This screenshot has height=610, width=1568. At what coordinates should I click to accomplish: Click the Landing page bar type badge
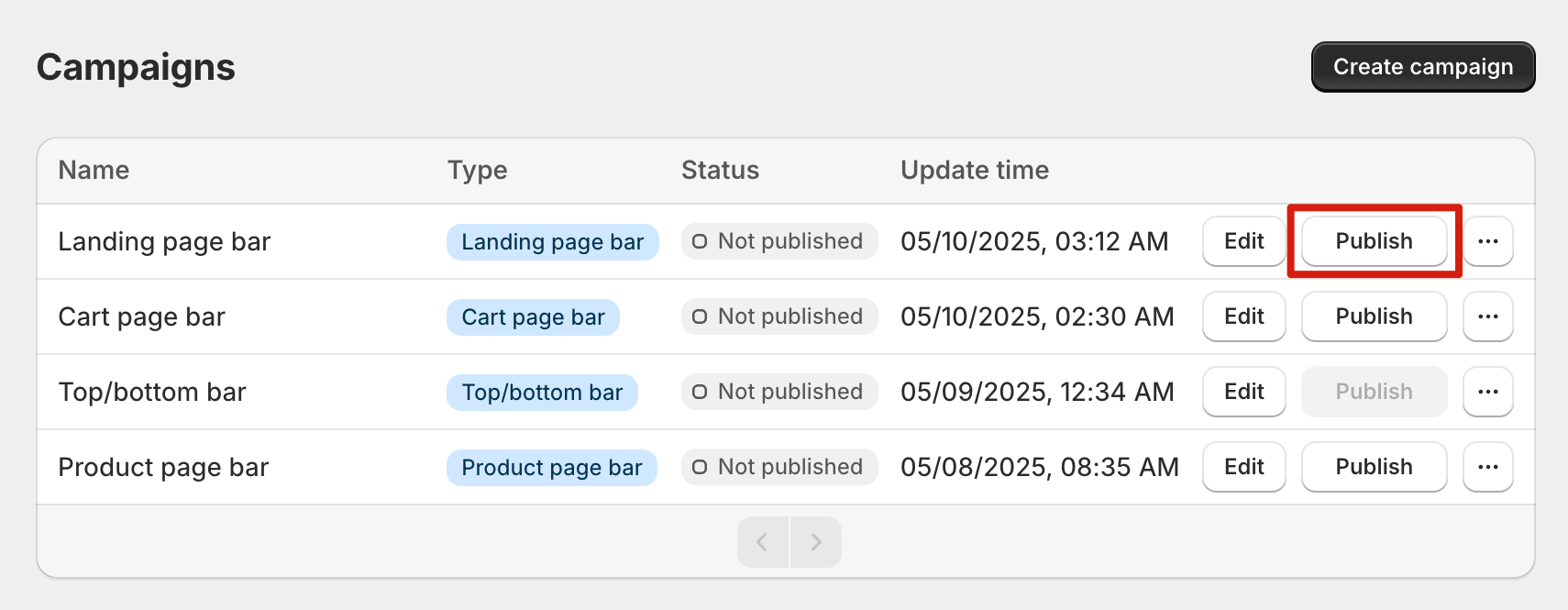(553, 242)
